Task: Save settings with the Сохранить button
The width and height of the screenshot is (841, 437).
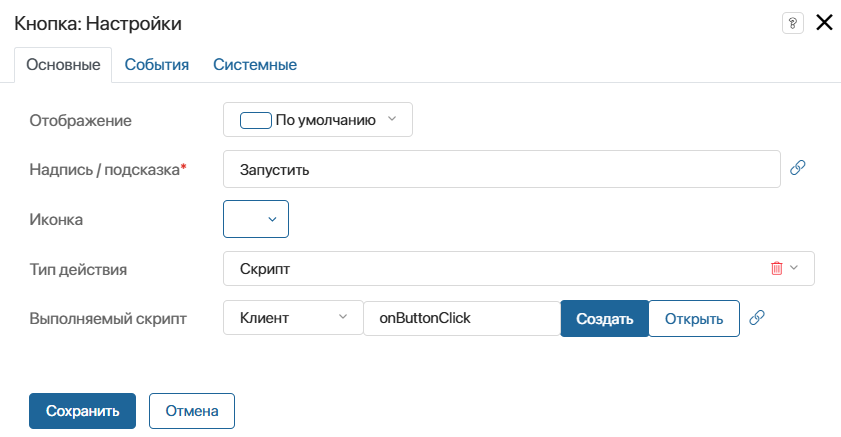Action: click(x=82, y=410)
